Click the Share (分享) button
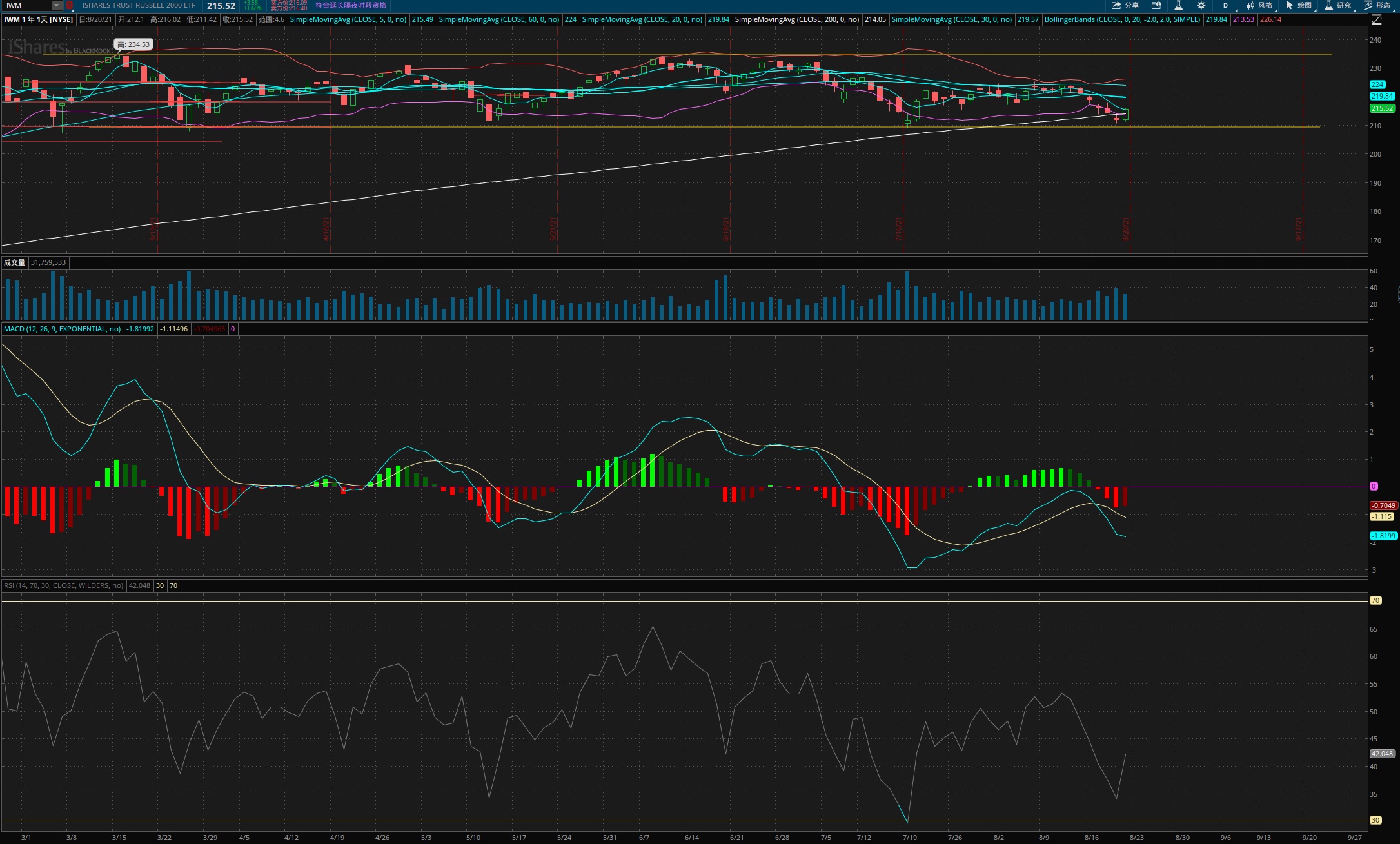The height and width of the screenshot is (844, 1400). 1125,5
